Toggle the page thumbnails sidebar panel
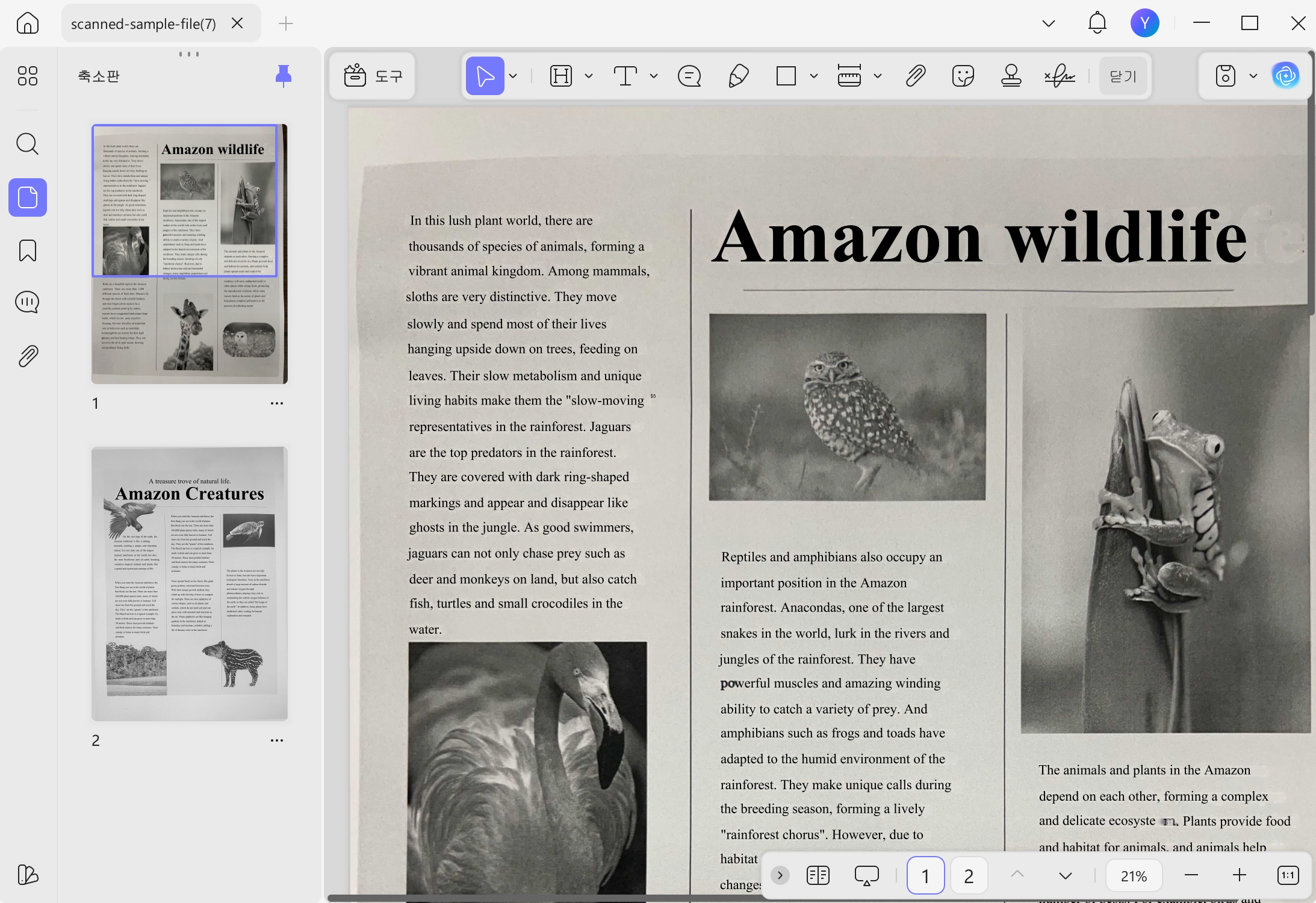1316x903 pixels. tap(28, 197)
